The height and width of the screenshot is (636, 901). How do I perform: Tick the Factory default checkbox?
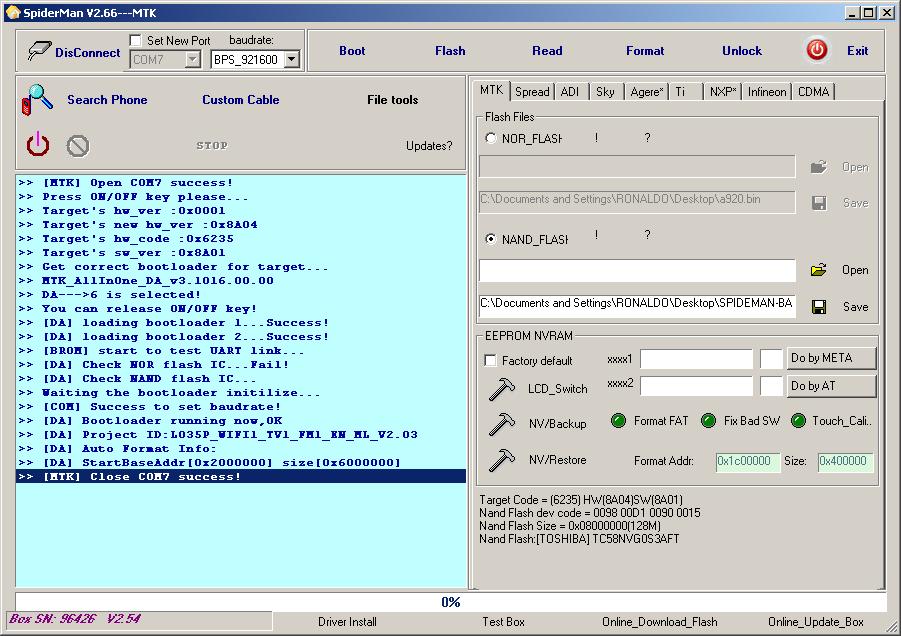(490, 360)
